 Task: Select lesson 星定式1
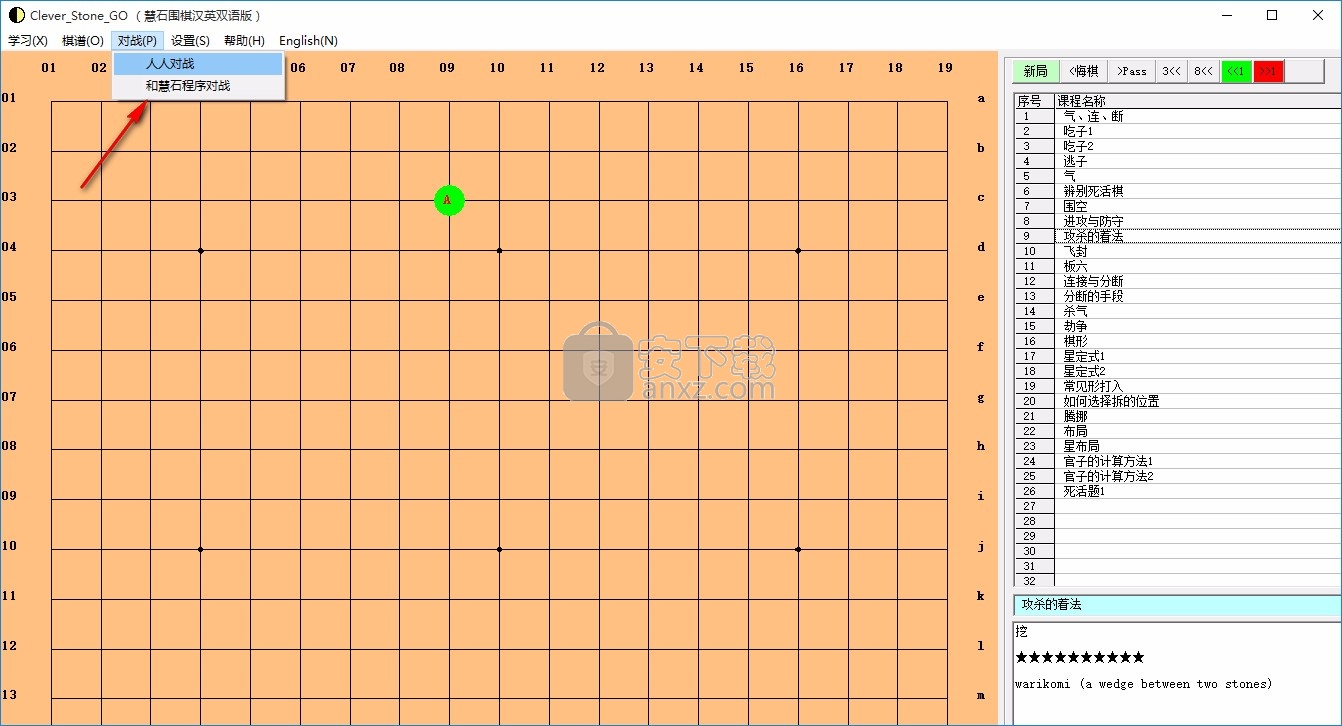click(1197, 356)
